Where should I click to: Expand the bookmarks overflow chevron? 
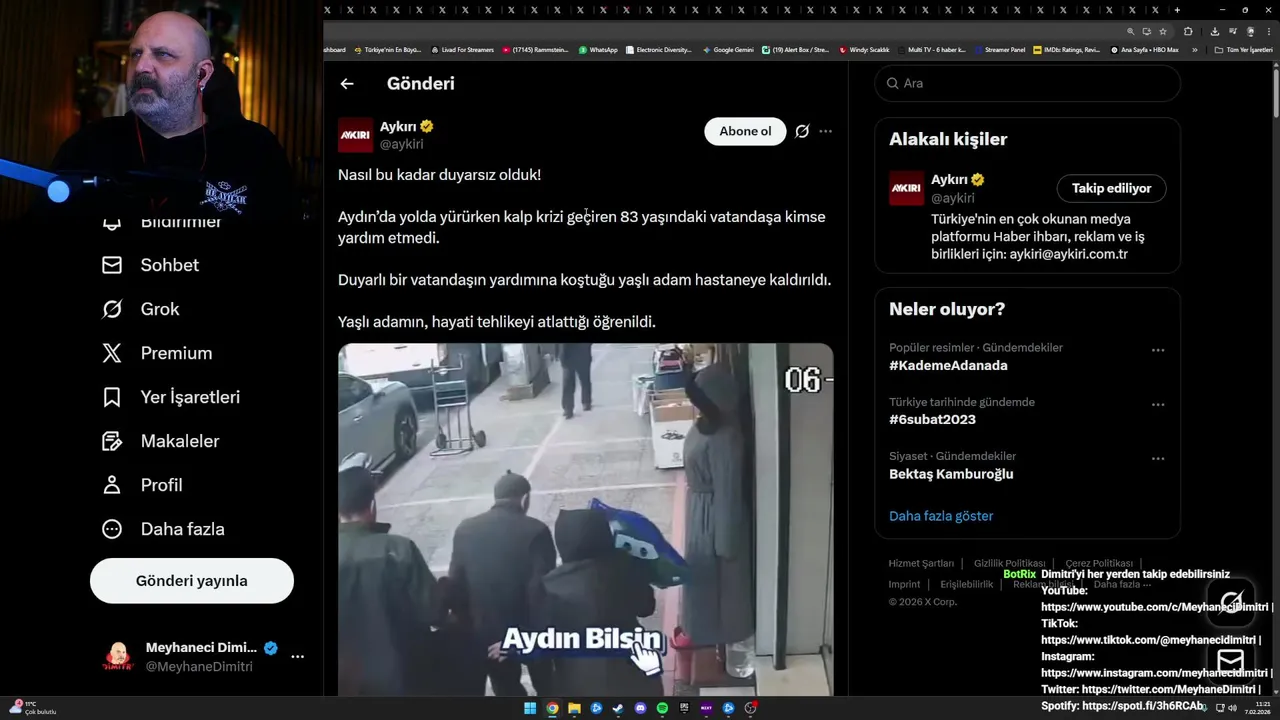1194,50
